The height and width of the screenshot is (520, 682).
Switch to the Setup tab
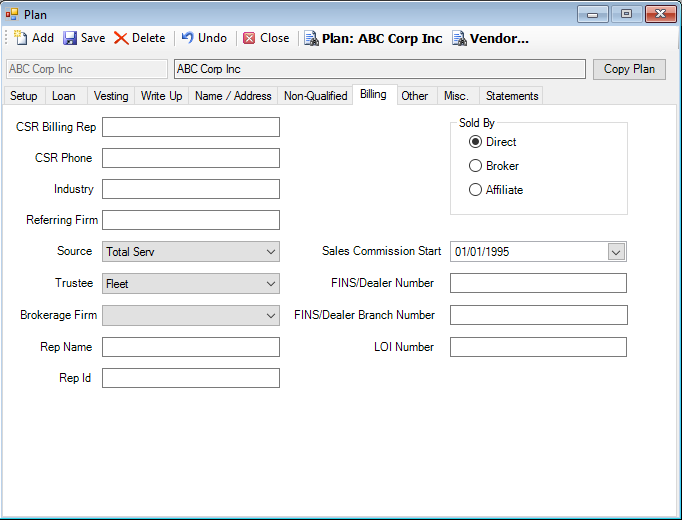point(23,96)
